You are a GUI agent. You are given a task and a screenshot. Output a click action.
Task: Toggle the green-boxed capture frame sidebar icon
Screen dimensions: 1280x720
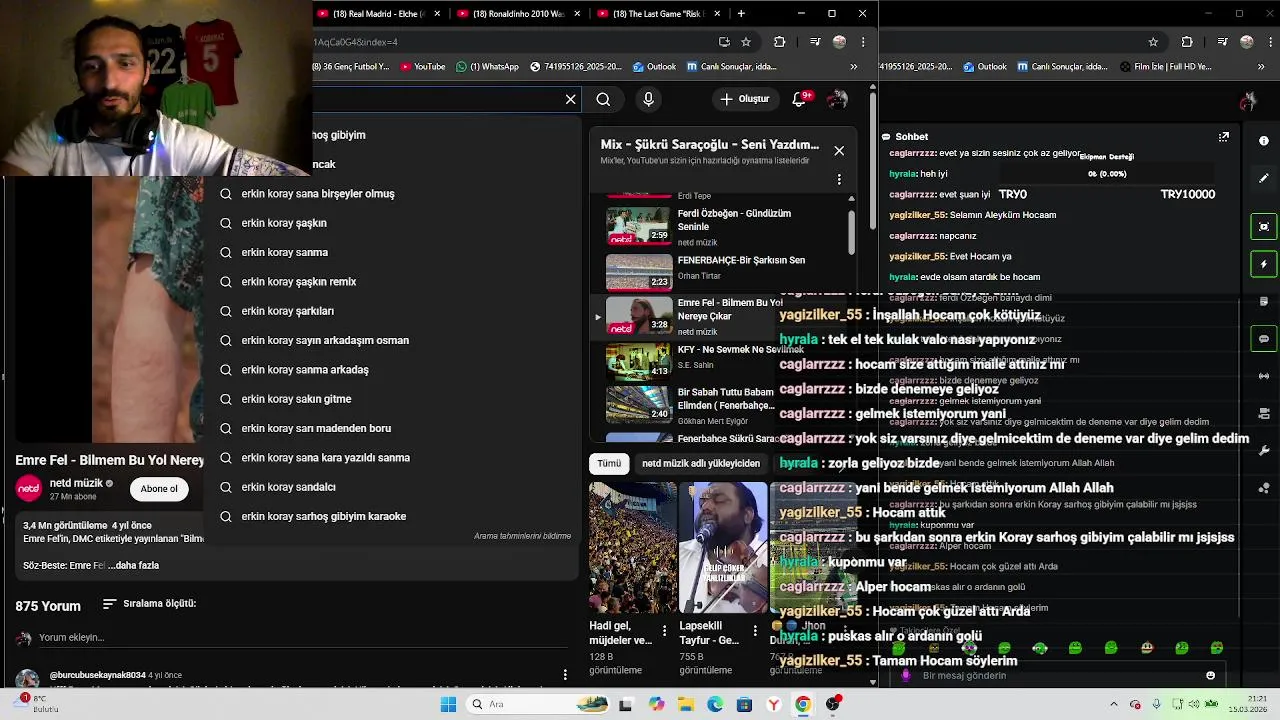1264,226
